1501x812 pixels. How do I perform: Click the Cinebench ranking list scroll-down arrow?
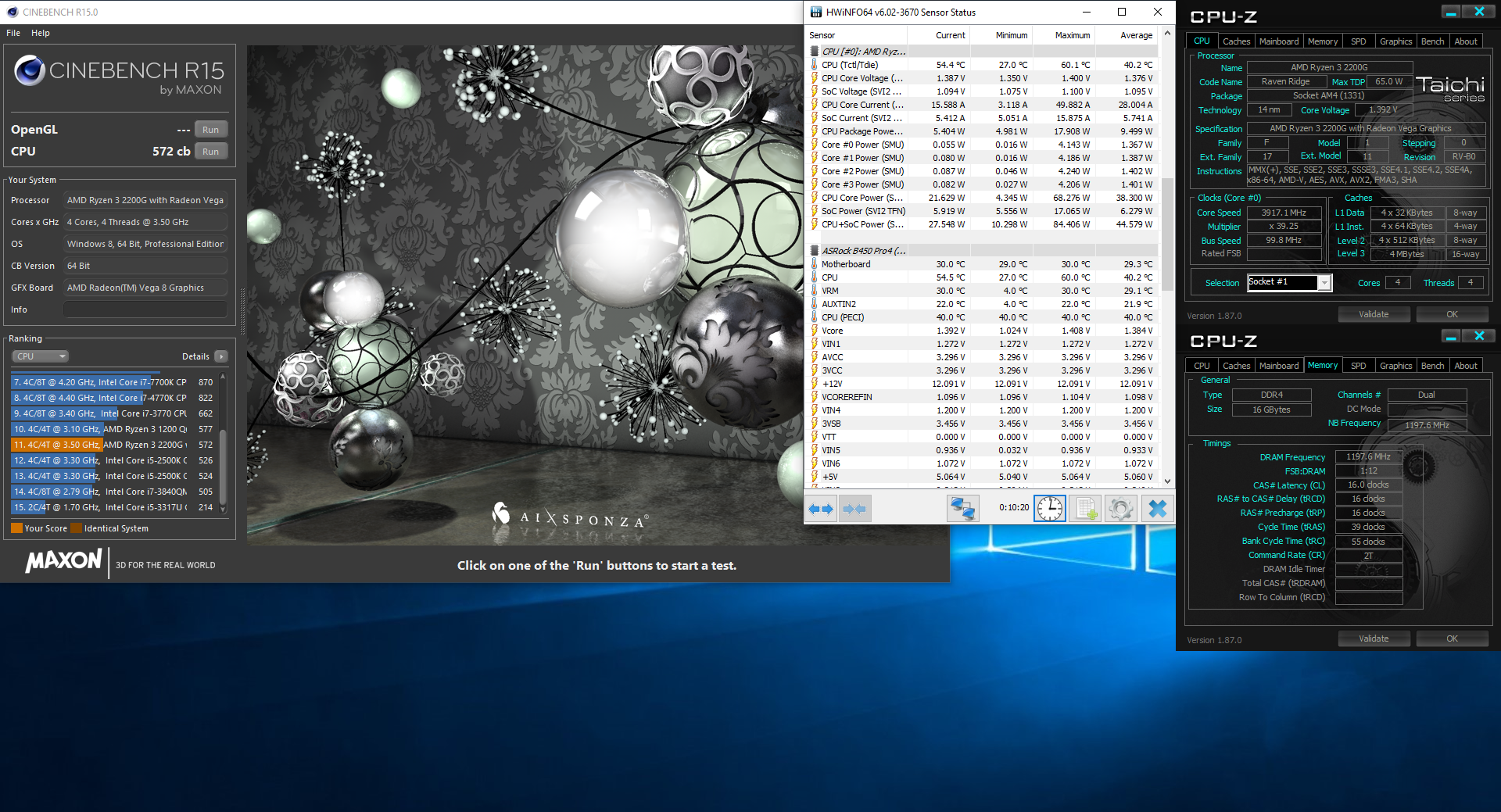click(x=224, y=509)
